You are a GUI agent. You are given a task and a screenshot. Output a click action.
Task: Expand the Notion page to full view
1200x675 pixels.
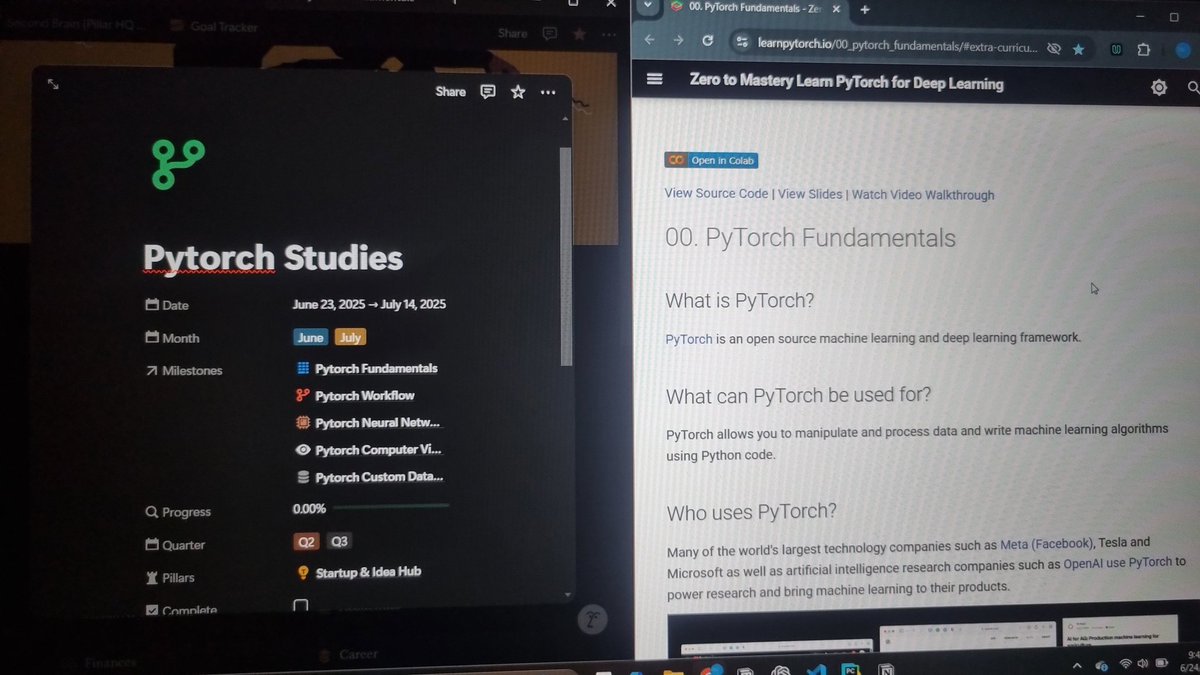point(53,85)
